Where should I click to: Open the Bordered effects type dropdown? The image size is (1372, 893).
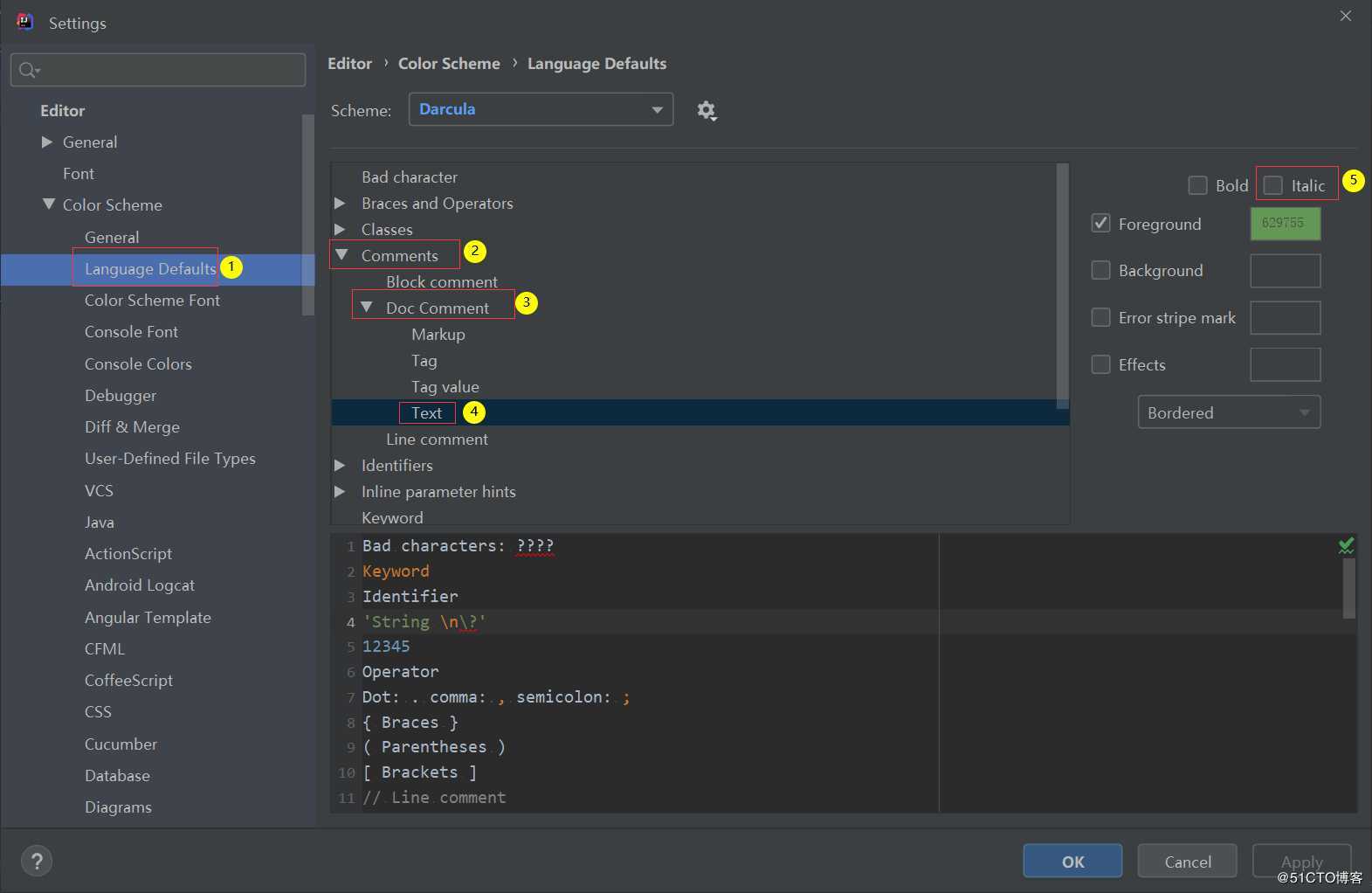coord(1229,412)
